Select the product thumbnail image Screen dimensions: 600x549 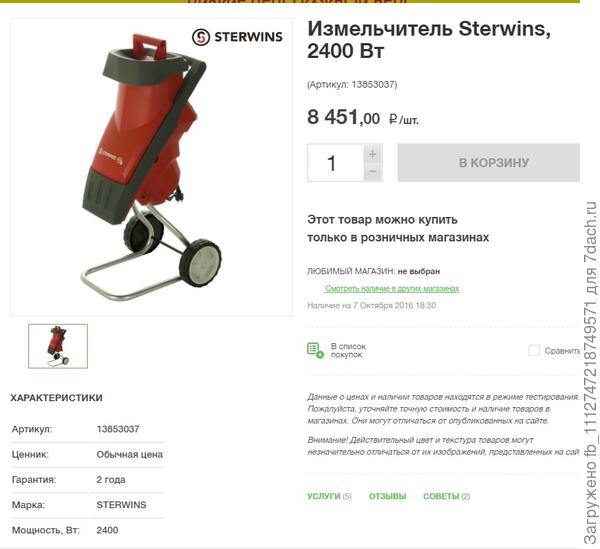pos(58,346)
